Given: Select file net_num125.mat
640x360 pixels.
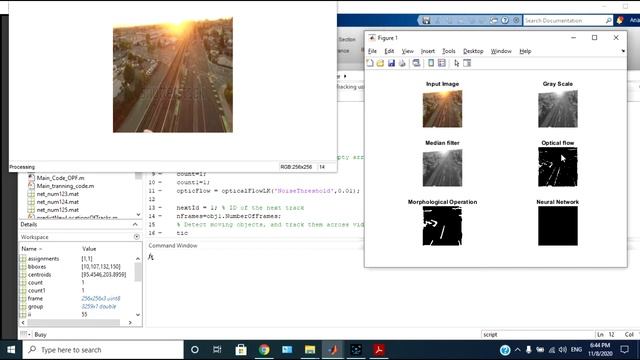Looking at the screenshot, I should 58,210.
